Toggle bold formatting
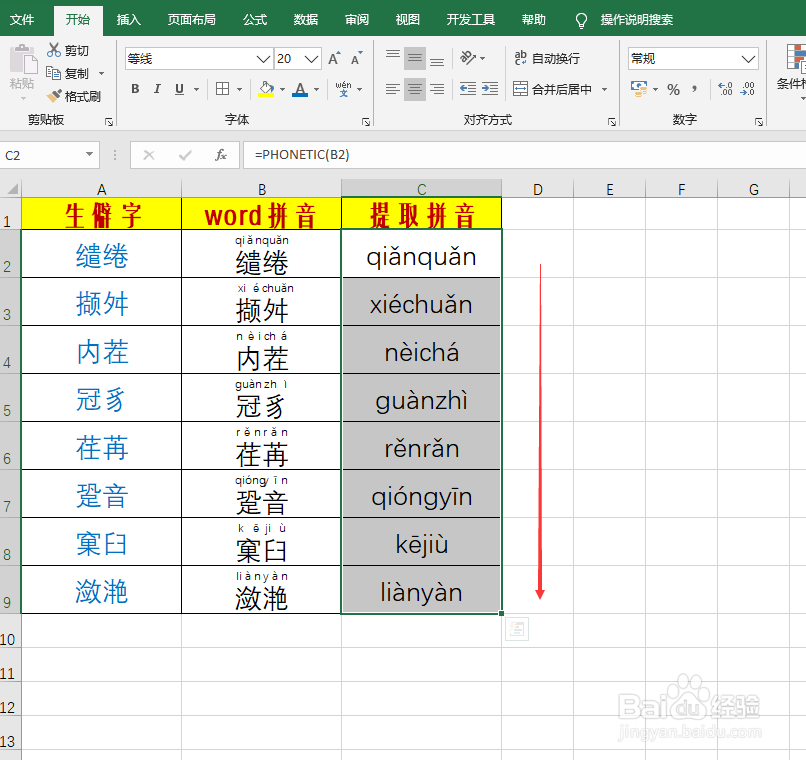 click(x=135, y=89)
